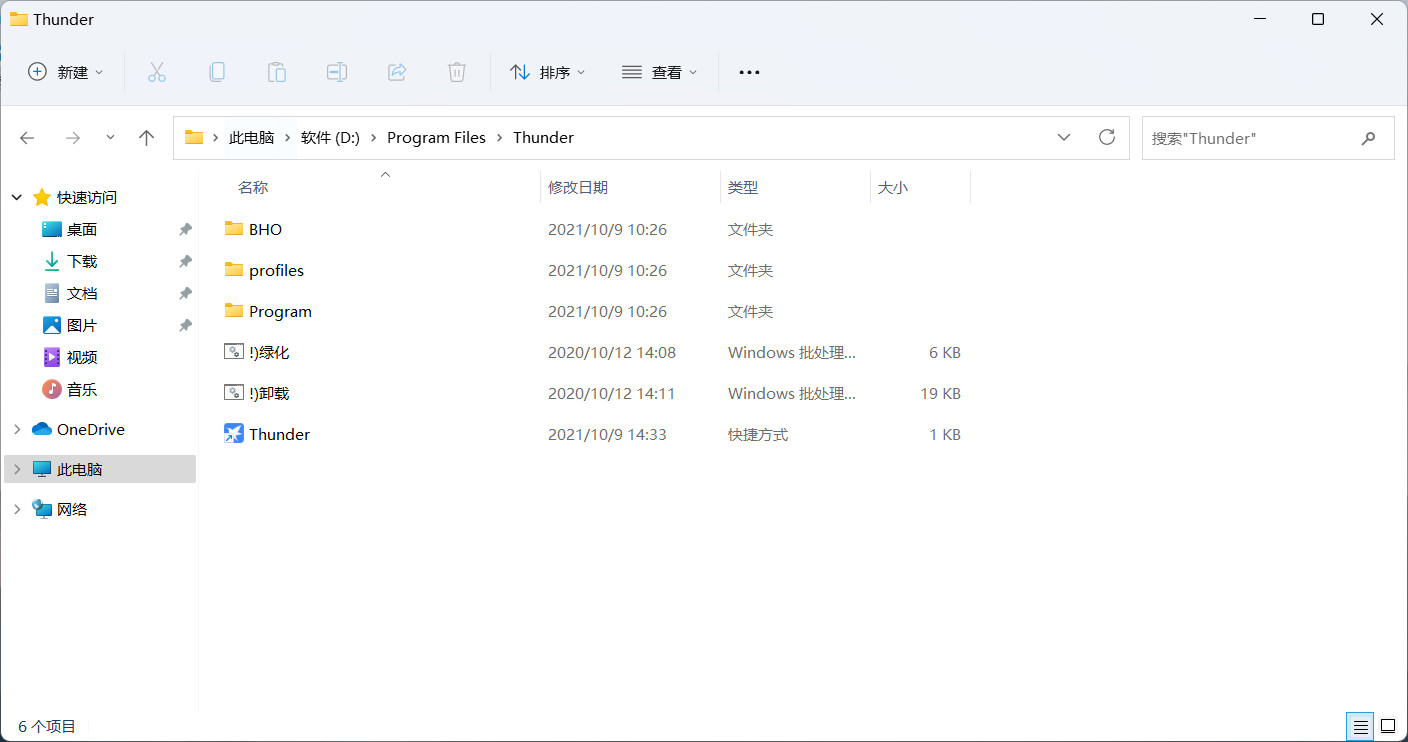The height and width of the screenshot is (742, 1408).
Task: Select the !)绿化 batch file icon
Action: point(234,352)
